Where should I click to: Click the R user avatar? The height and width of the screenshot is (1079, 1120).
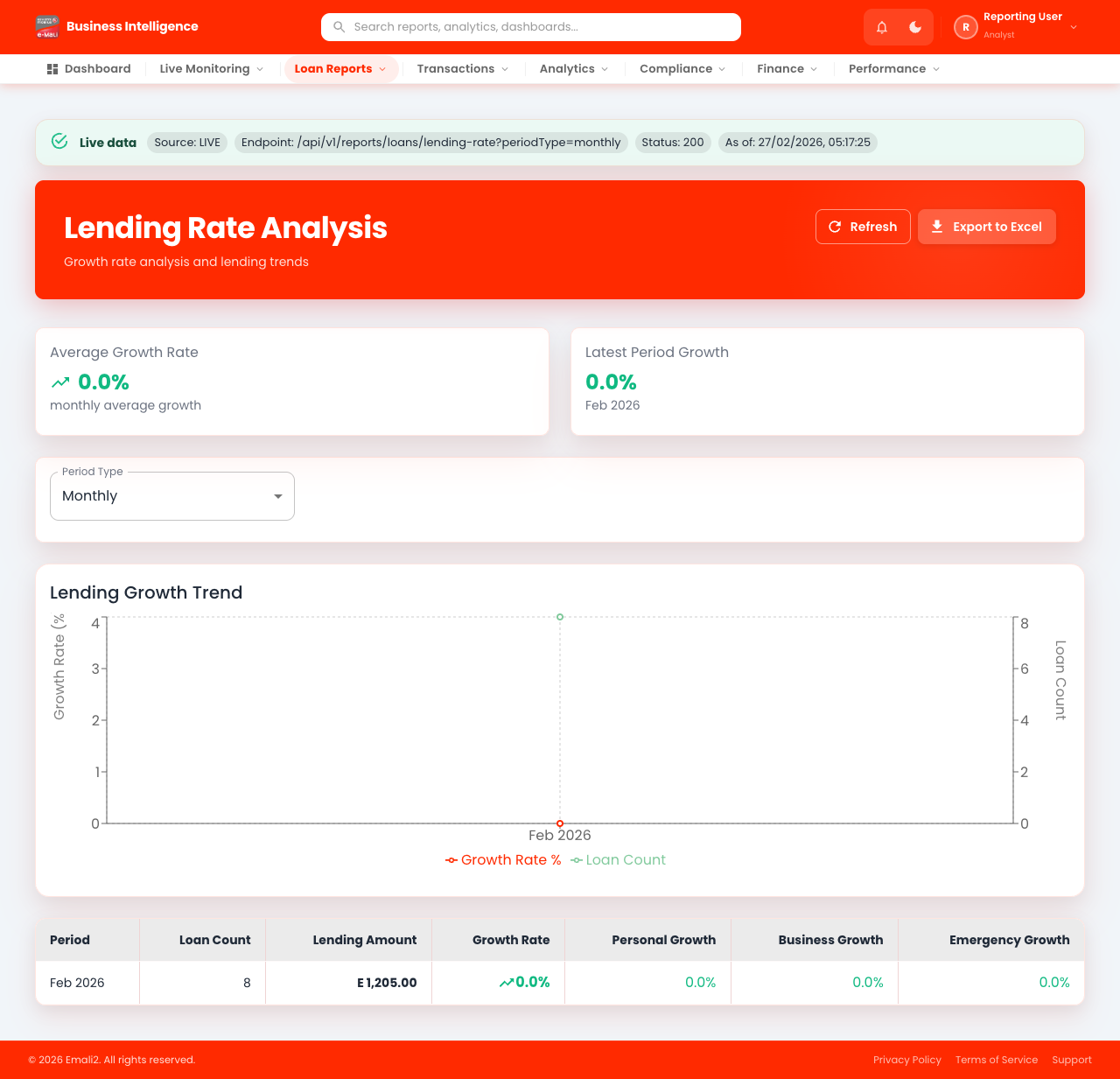click(x=966, y=27)
